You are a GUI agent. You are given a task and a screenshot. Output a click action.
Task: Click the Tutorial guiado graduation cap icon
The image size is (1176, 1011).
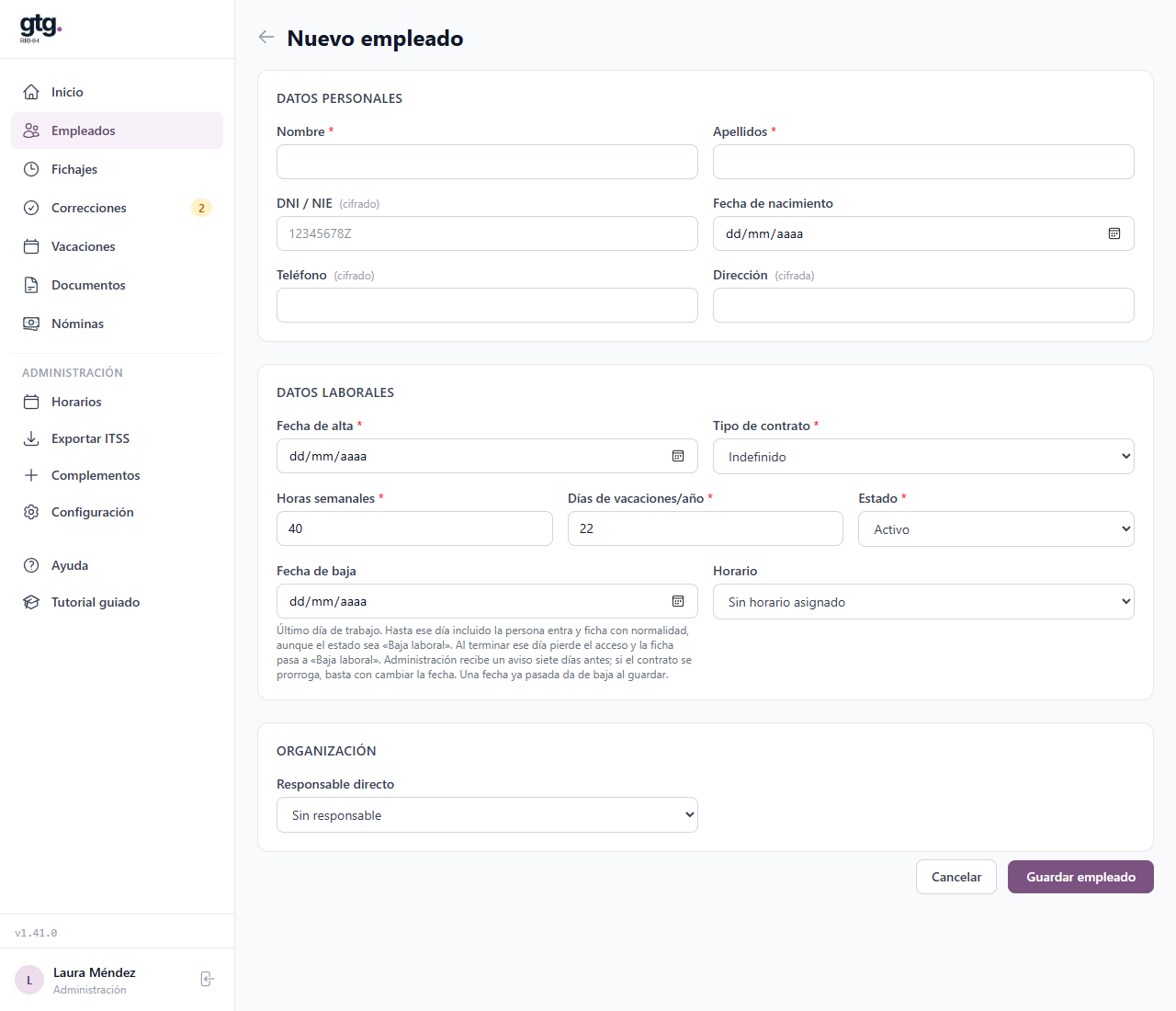pyautogui.click(x=31, y=602)
